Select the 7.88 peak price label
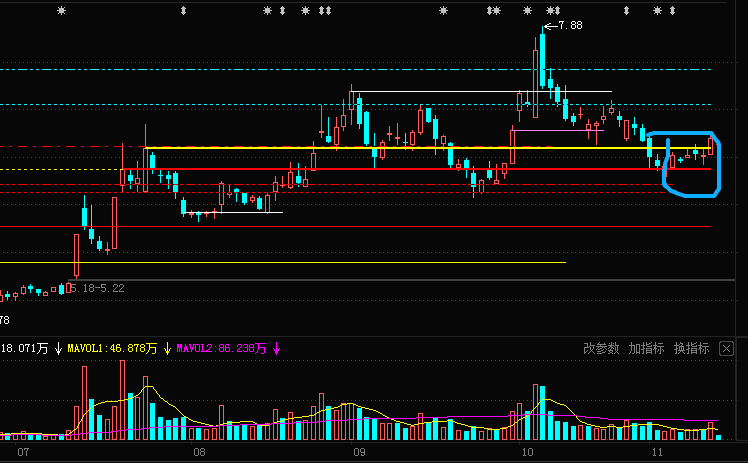 [x=571, y=25]
